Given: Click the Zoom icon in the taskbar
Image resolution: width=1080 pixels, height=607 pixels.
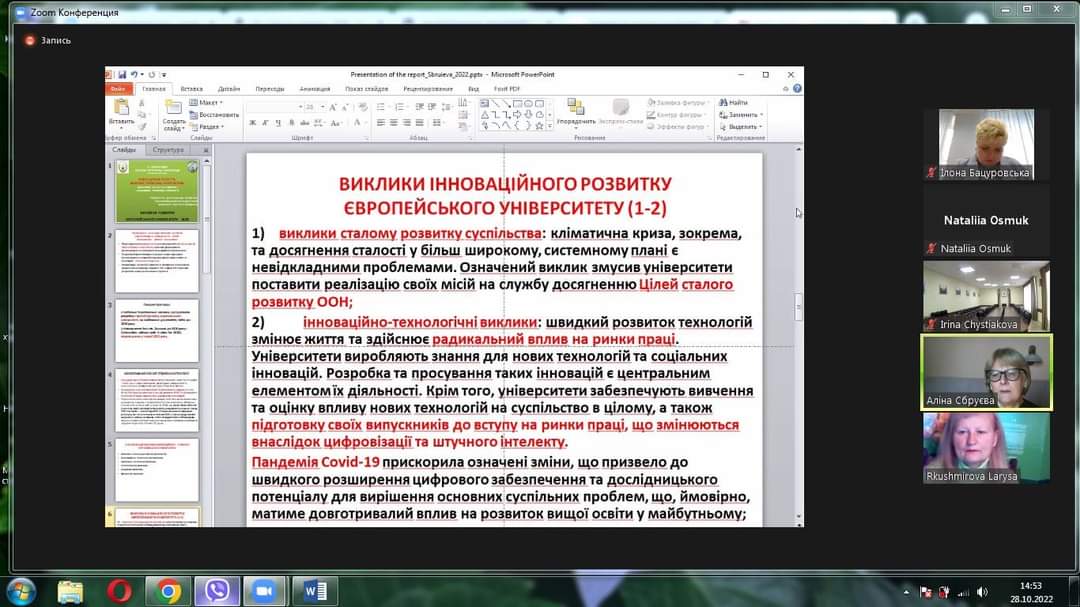Looking at the screenshot, I should pos(264,591).
